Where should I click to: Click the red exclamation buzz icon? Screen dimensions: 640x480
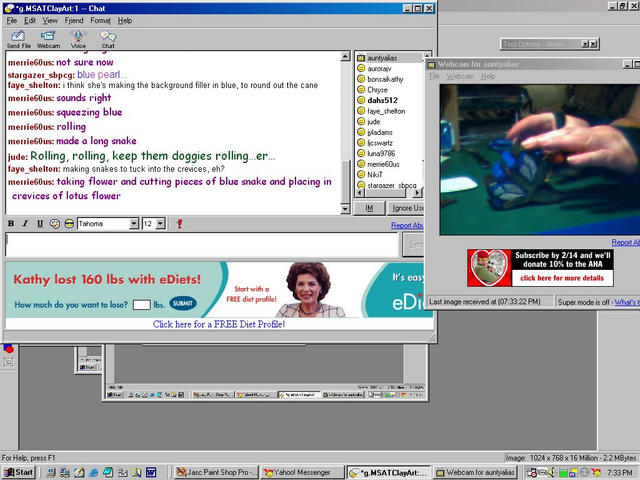coord(179,224)
